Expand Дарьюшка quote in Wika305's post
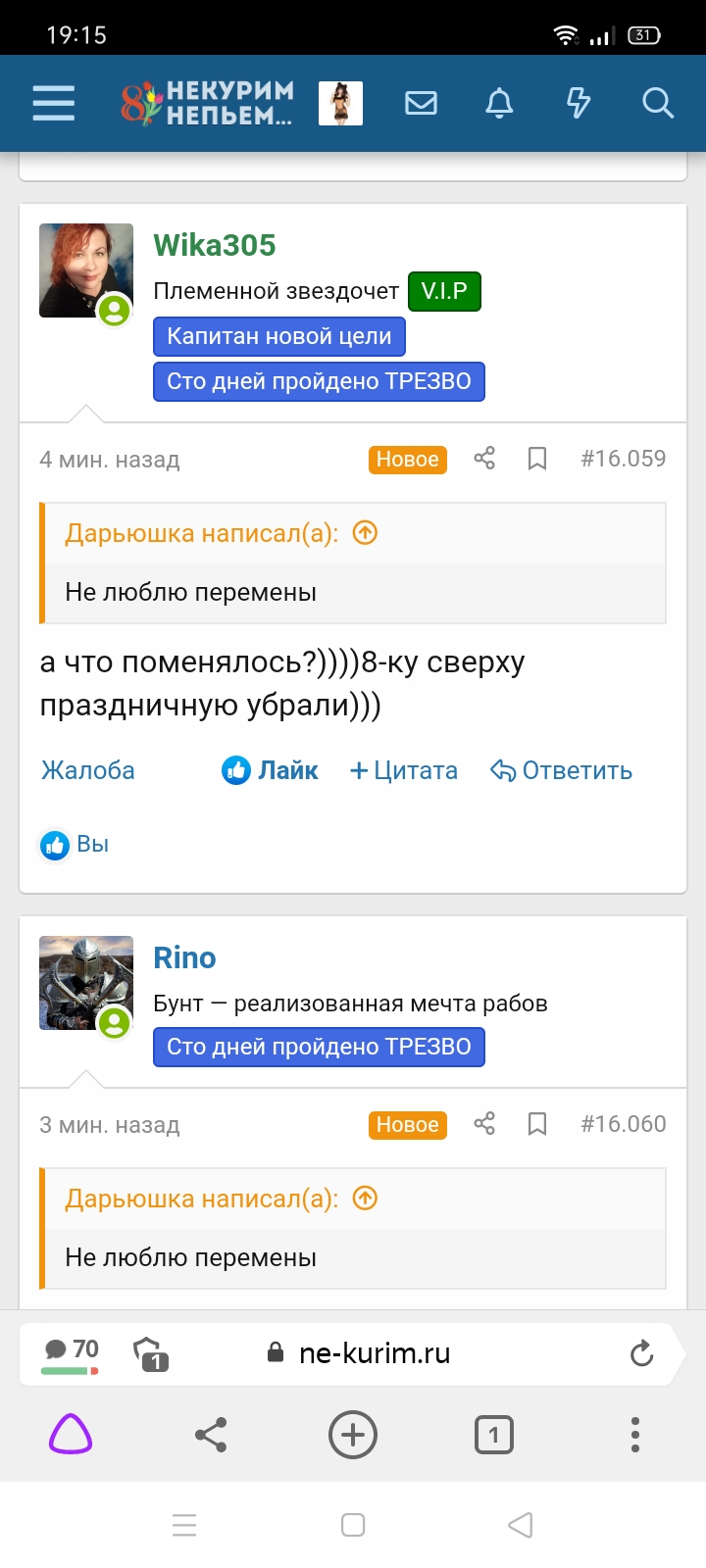Image resolution: width=706 pixels, height=1568 pixels. [365, 533]
